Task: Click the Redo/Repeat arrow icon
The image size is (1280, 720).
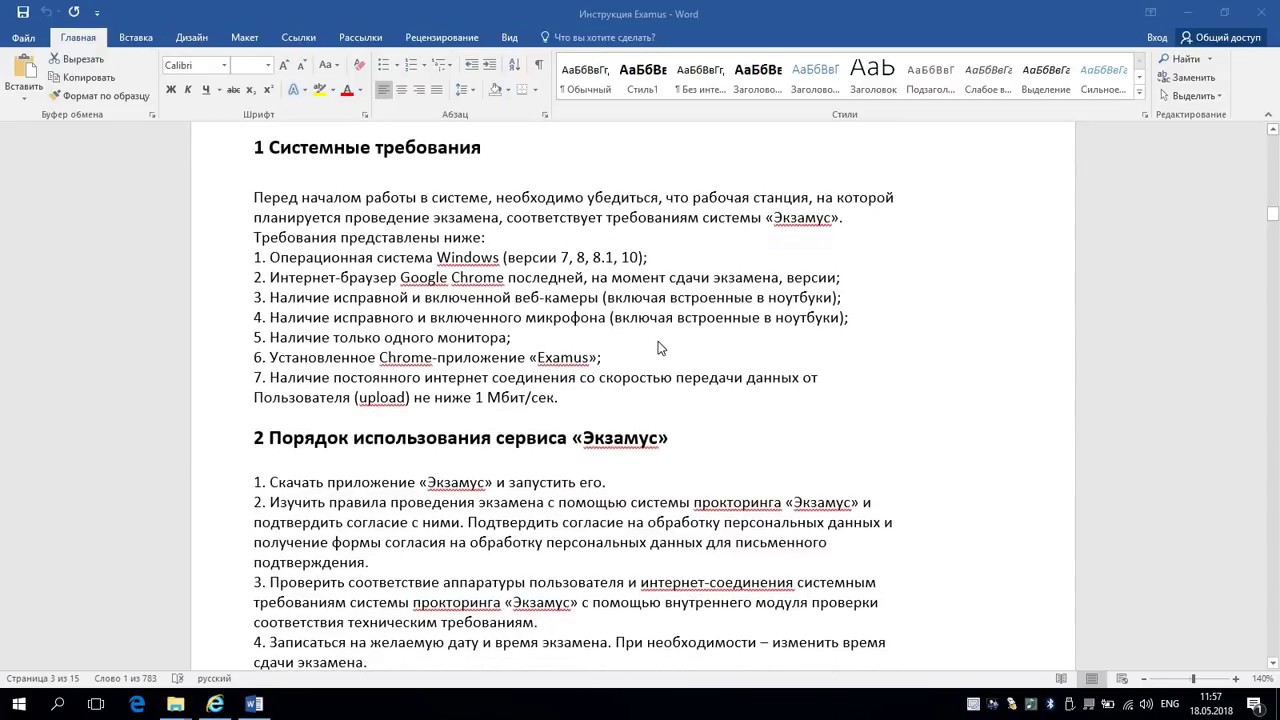Action: click(74, 13)
